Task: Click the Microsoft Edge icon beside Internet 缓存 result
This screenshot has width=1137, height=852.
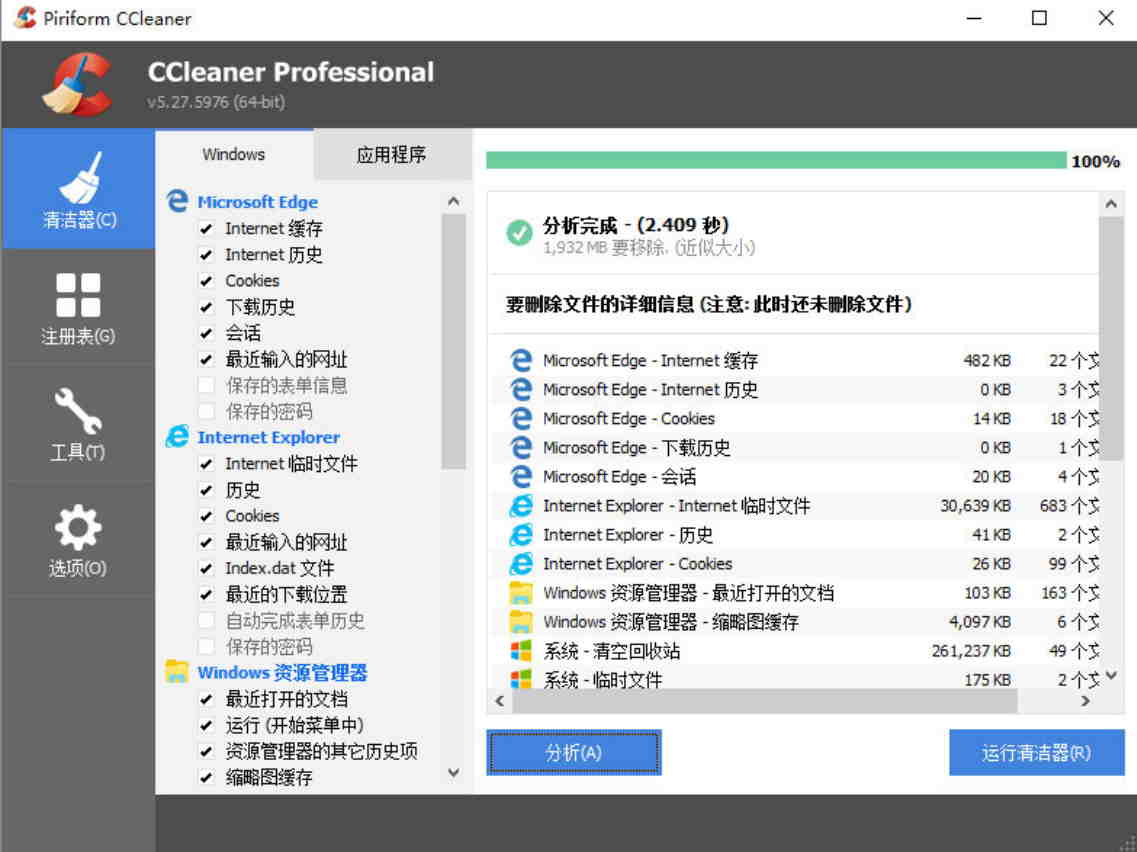Action: coord(524,361)
